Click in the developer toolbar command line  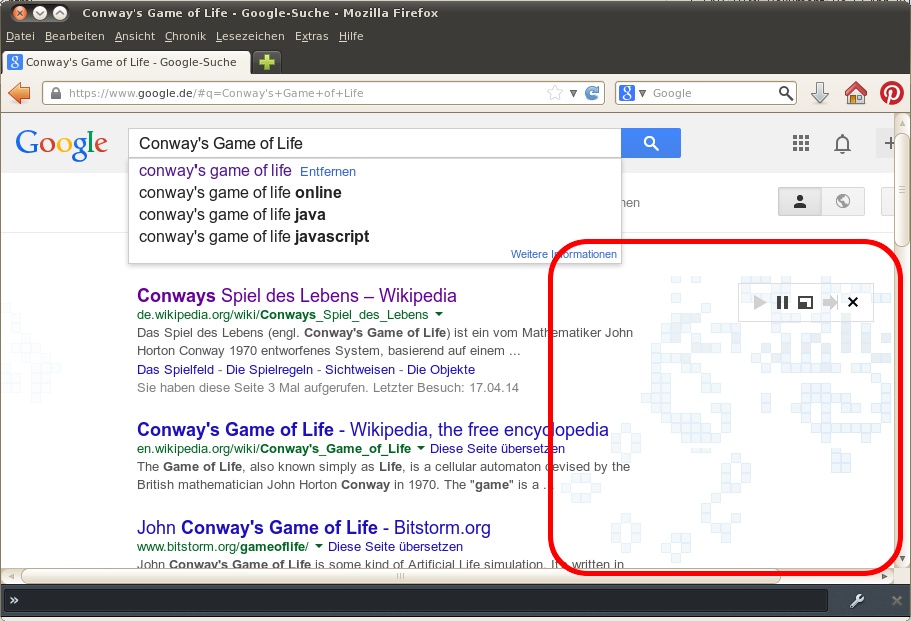(x=416, y=601)
